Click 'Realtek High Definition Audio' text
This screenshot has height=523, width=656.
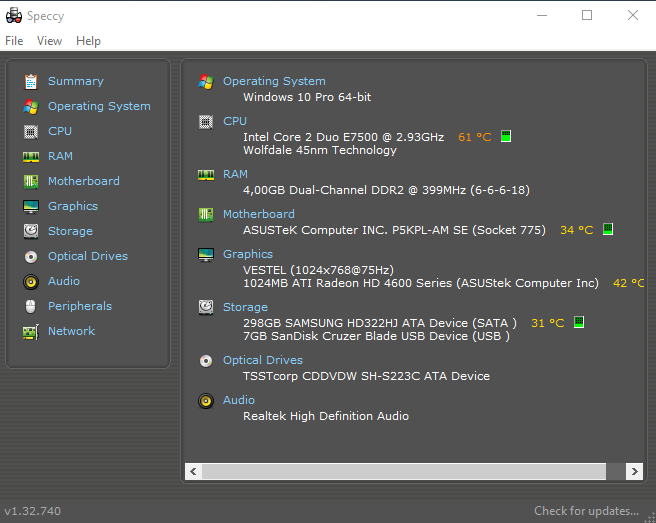pos(326,416)
